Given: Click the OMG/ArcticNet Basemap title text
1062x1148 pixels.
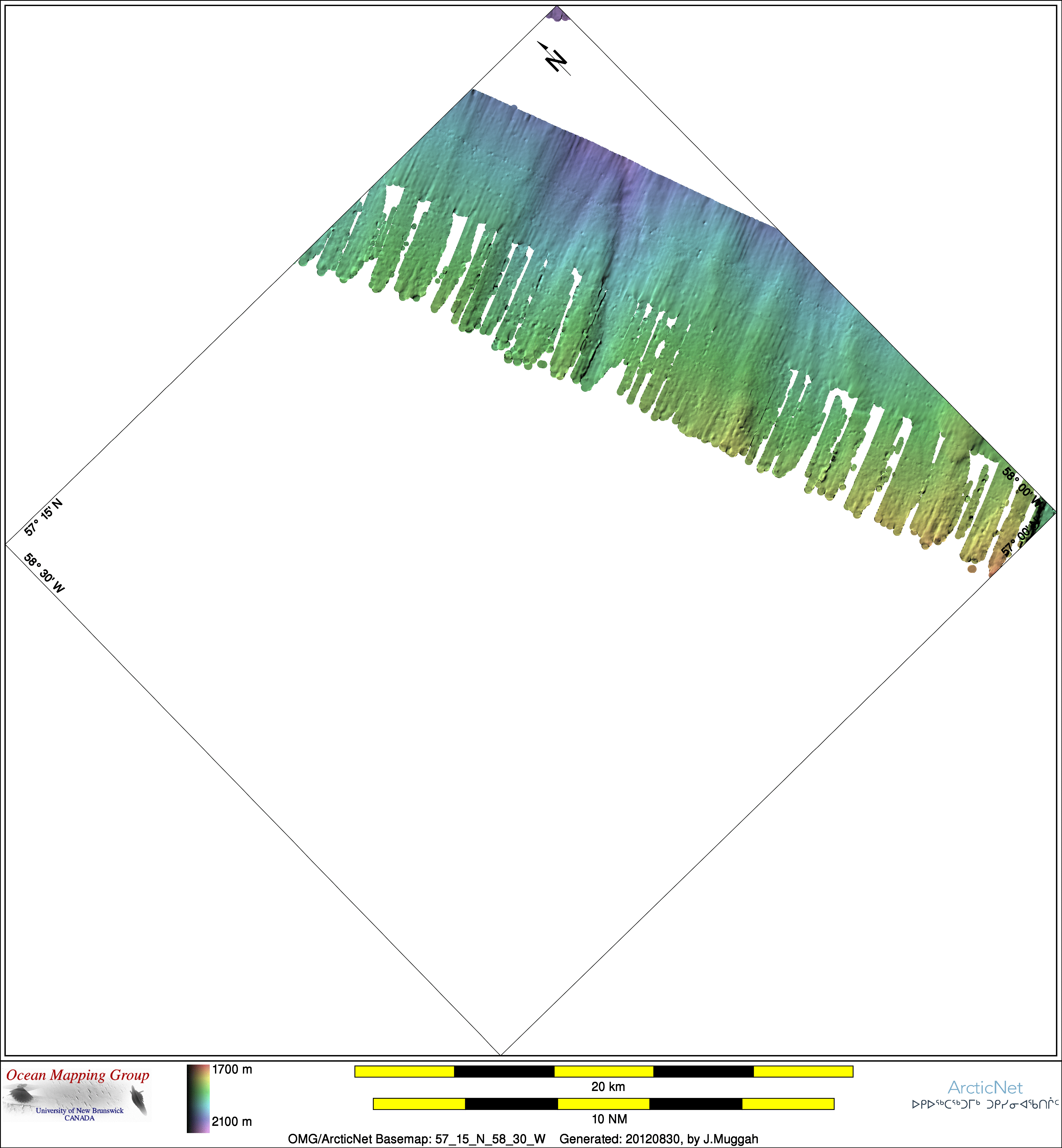Looking at the screenshot, I should pyautogui.click(x=416, y=1139).
